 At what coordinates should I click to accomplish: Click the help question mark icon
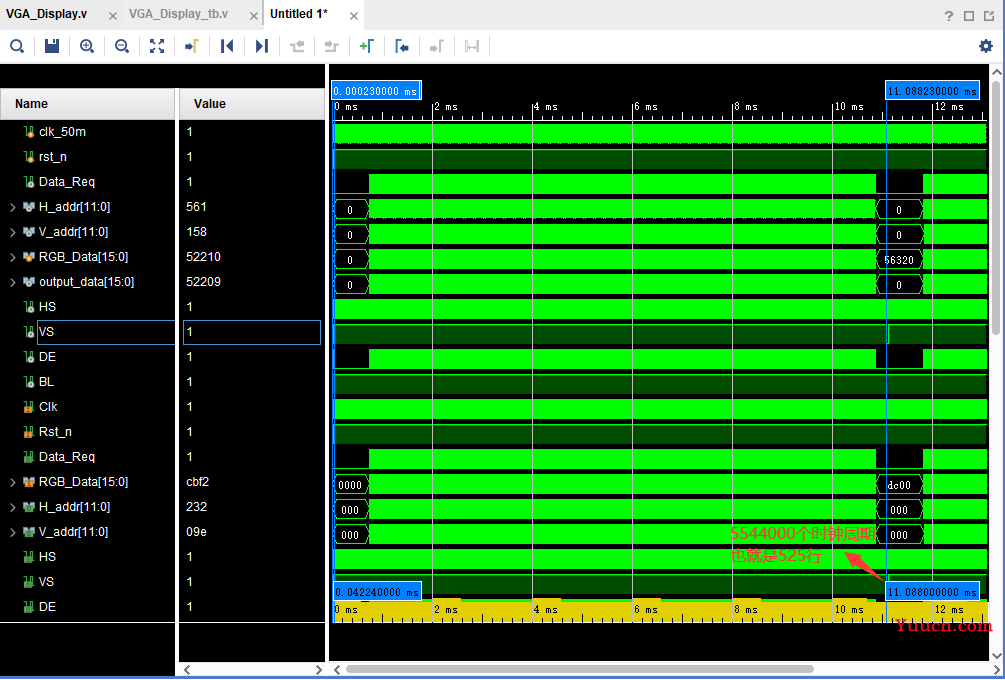click(x=949, y=16)
